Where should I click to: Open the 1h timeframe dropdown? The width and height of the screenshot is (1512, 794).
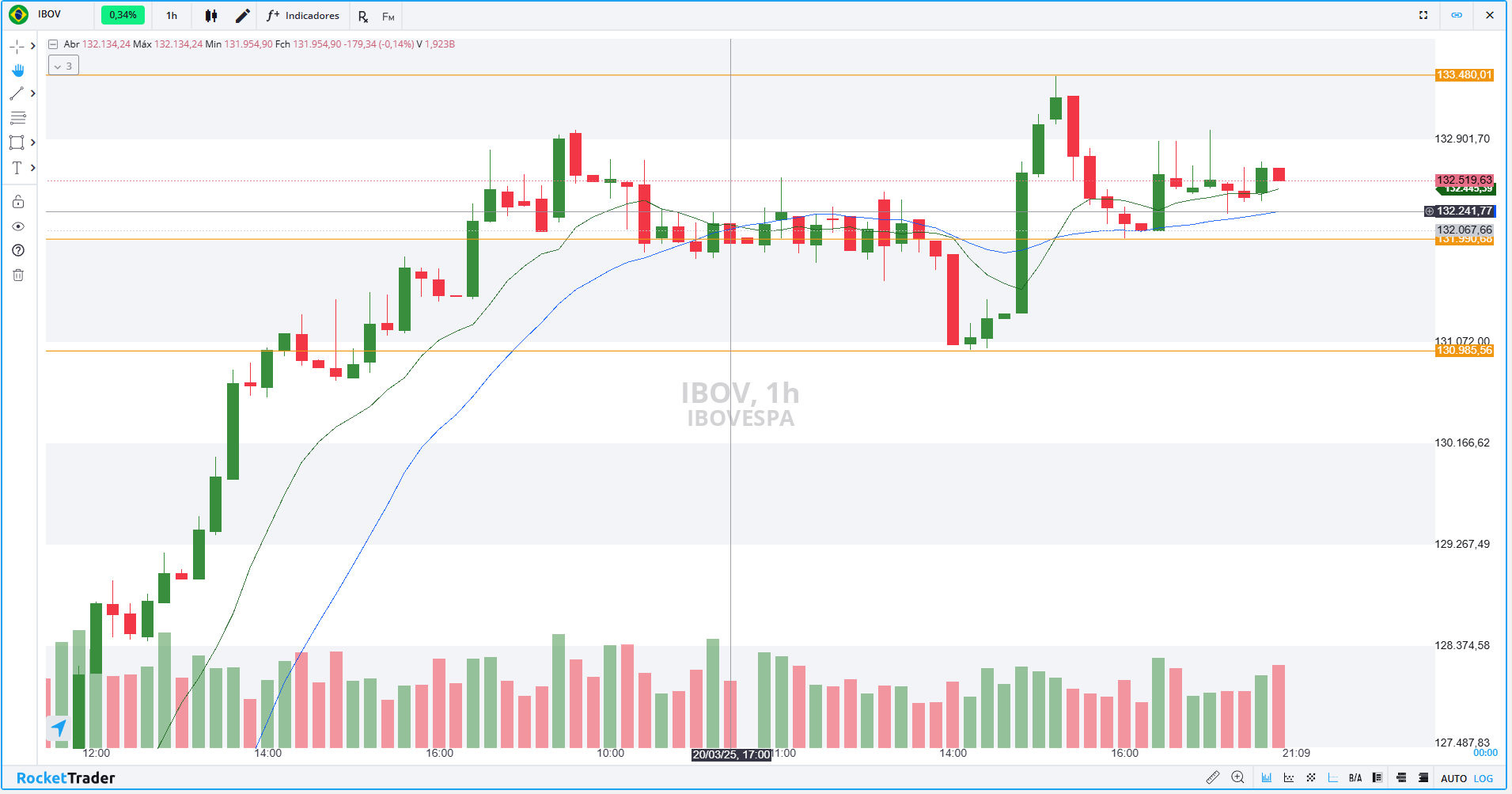click(172, 16)
